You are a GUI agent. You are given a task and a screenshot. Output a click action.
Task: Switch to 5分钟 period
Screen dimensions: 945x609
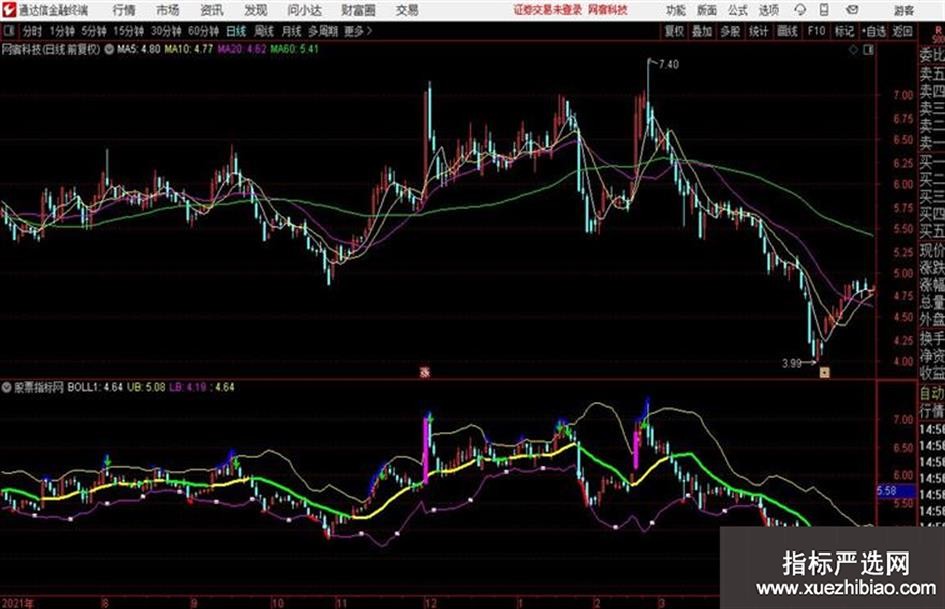pos(93,31)
